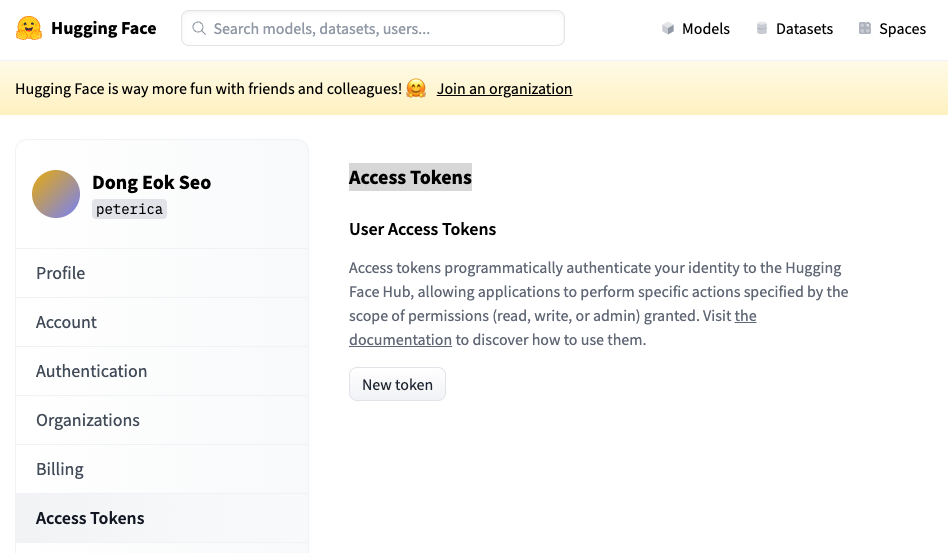Open the Spaces page

pos(892,28)
